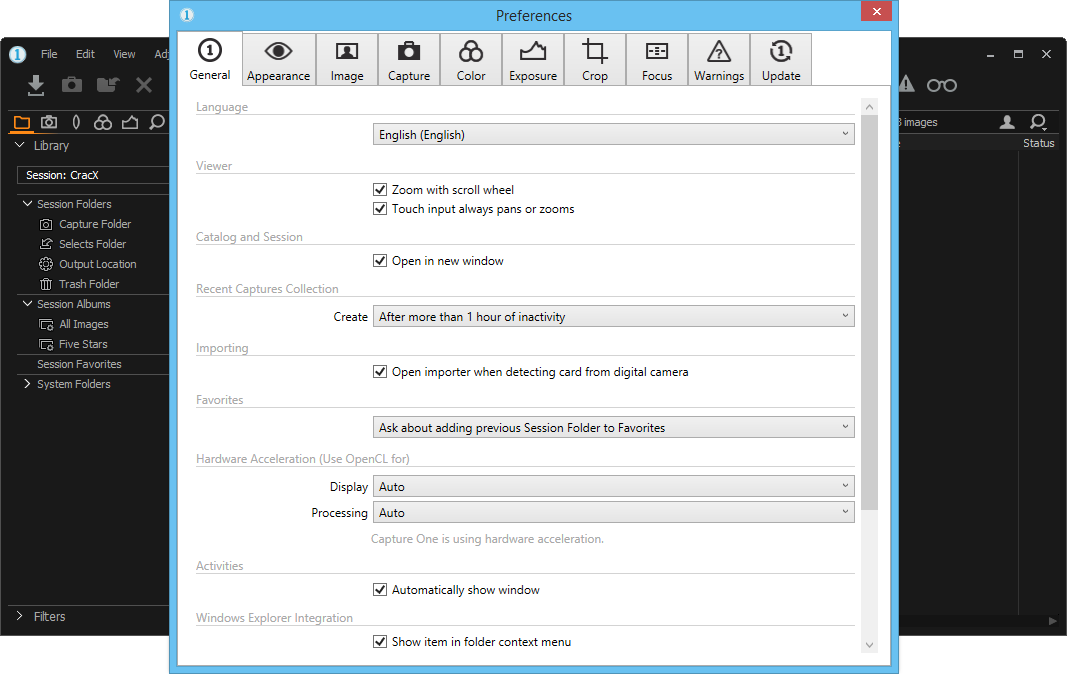Toggle Automatically show window checkbox
Viewport: 1067px width, 674px height.
coord(380,589)
